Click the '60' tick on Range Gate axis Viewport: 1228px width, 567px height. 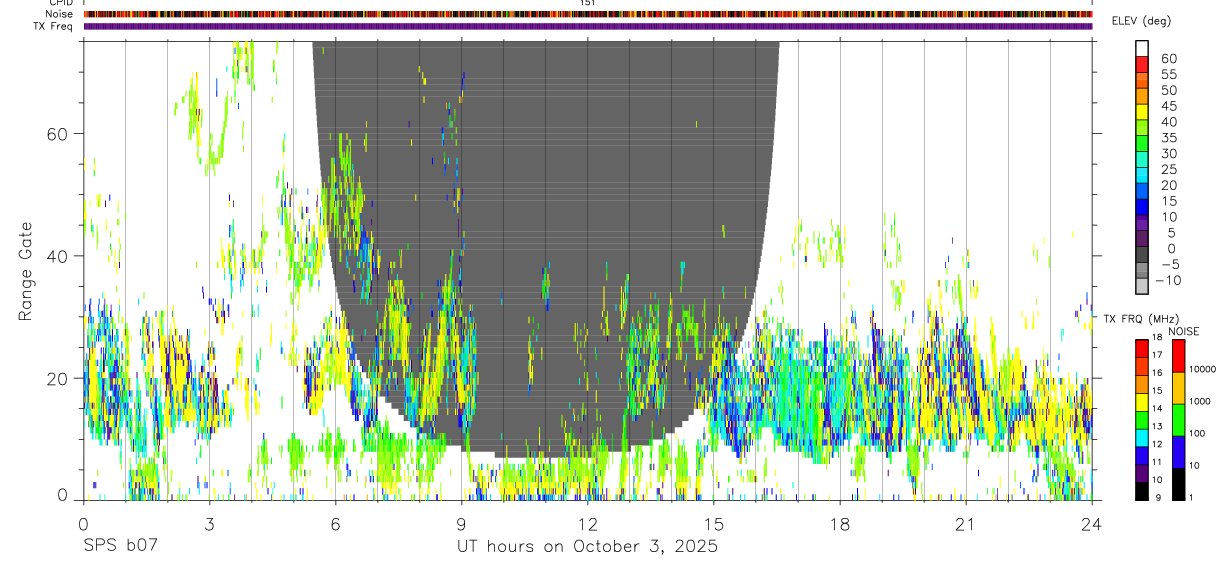pyautogui.click(x=58, y=133)
